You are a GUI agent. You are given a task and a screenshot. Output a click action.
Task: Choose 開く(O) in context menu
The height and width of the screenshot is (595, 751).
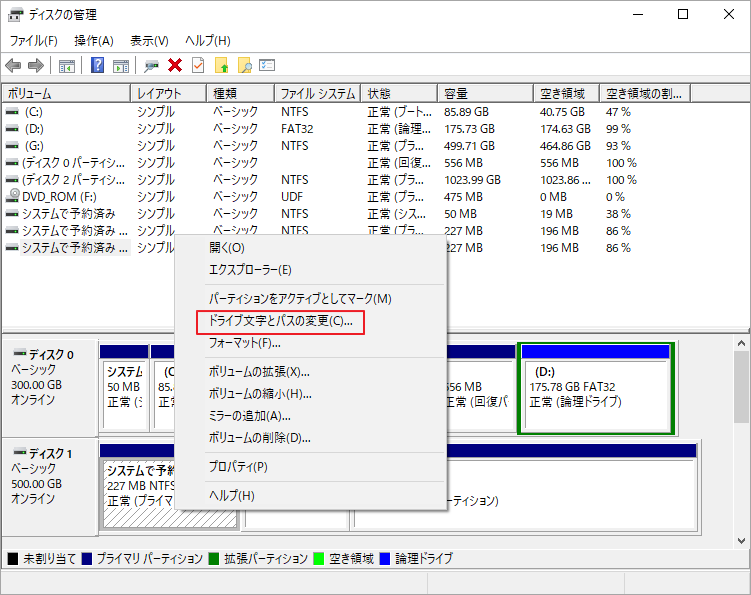point(311,248)
